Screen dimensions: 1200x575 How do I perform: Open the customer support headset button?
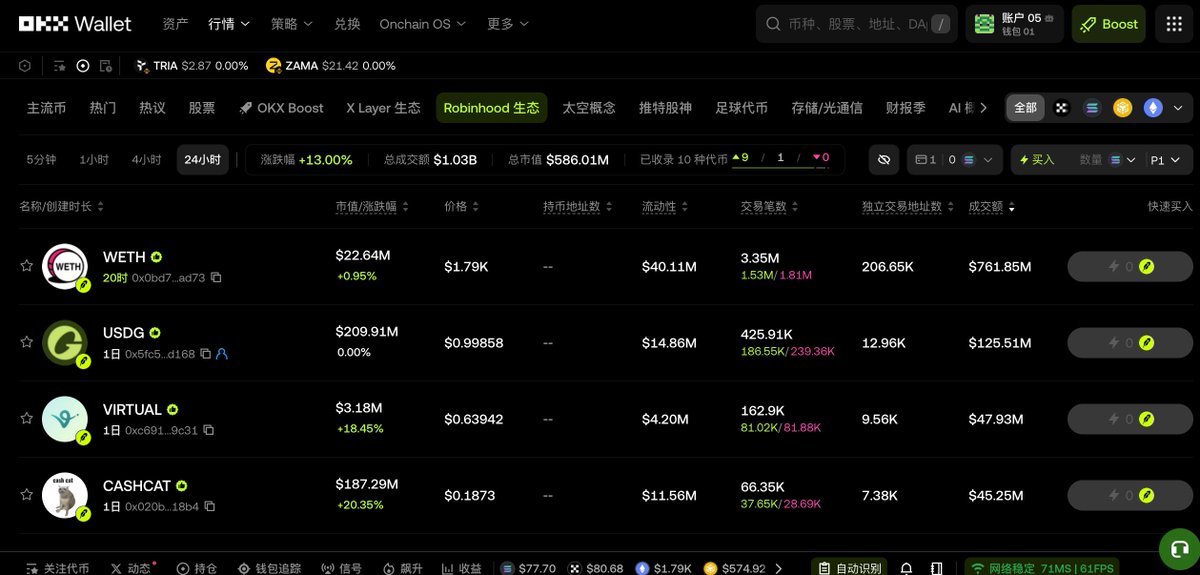(x=1178, y=550)
